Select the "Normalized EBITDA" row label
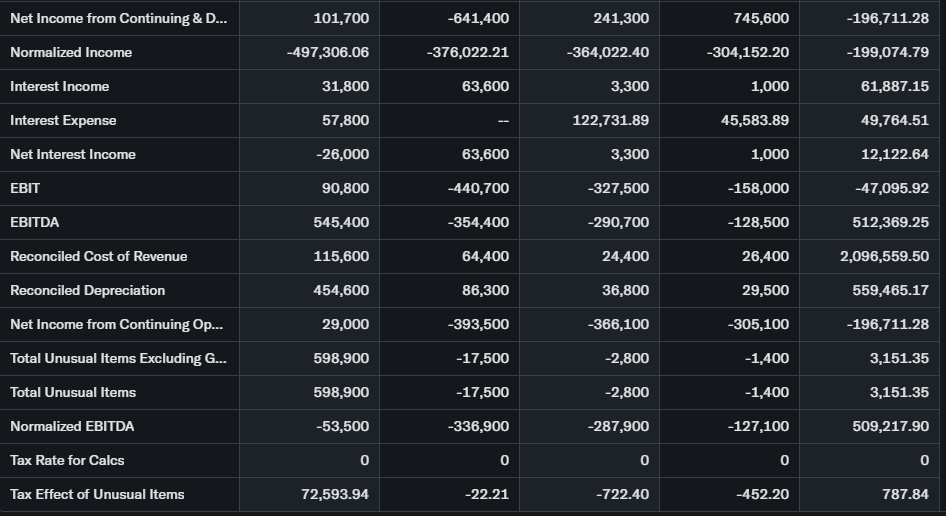This screenshot has height=516, width=946. coord(72,426)
